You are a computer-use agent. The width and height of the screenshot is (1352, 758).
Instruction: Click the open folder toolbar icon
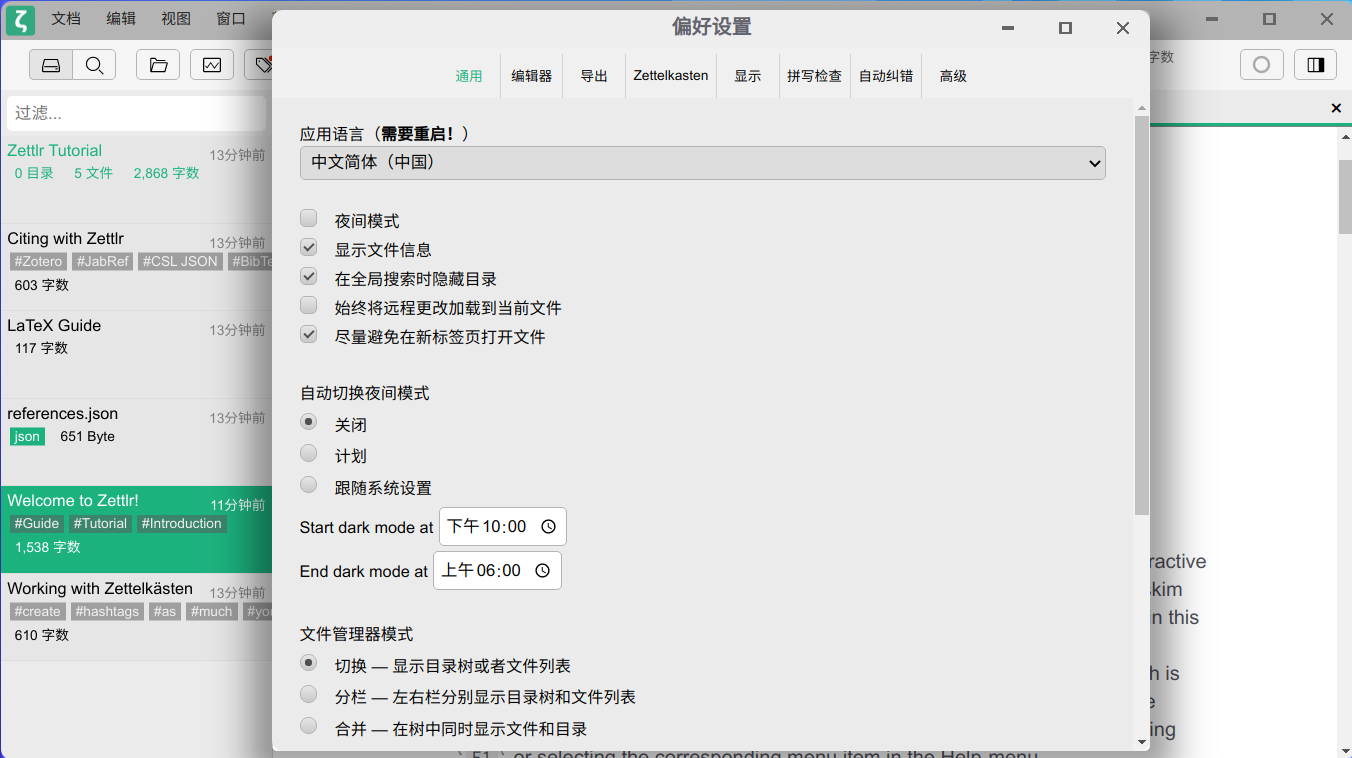pos(158,65)
